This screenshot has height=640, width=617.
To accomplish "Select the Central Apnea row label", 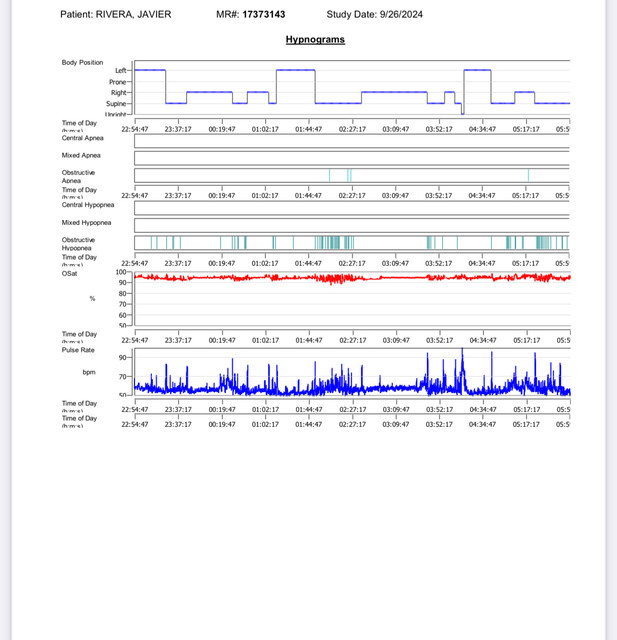I will (x=82, y=138).
